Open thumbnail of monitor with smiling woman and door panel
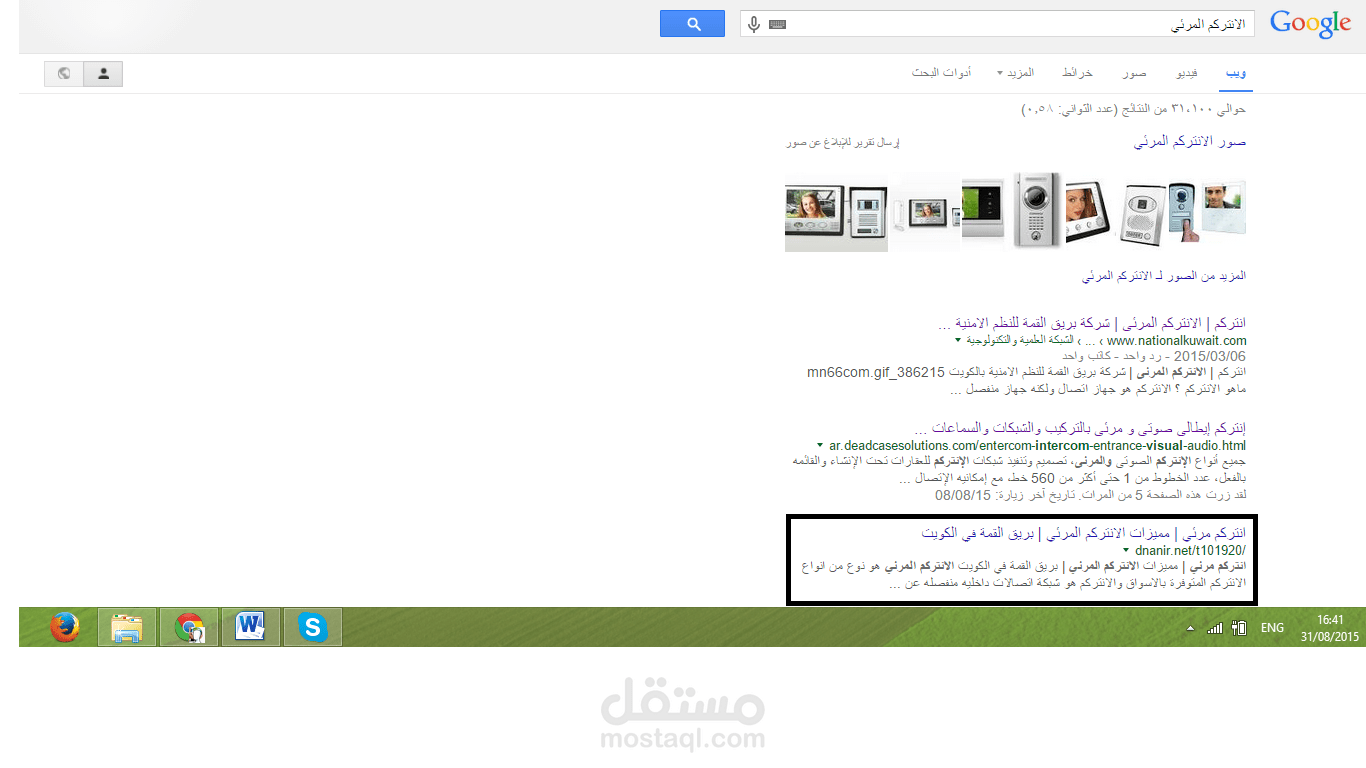Viewport: 1366px width, 768px height. click(x=837, y=212)
